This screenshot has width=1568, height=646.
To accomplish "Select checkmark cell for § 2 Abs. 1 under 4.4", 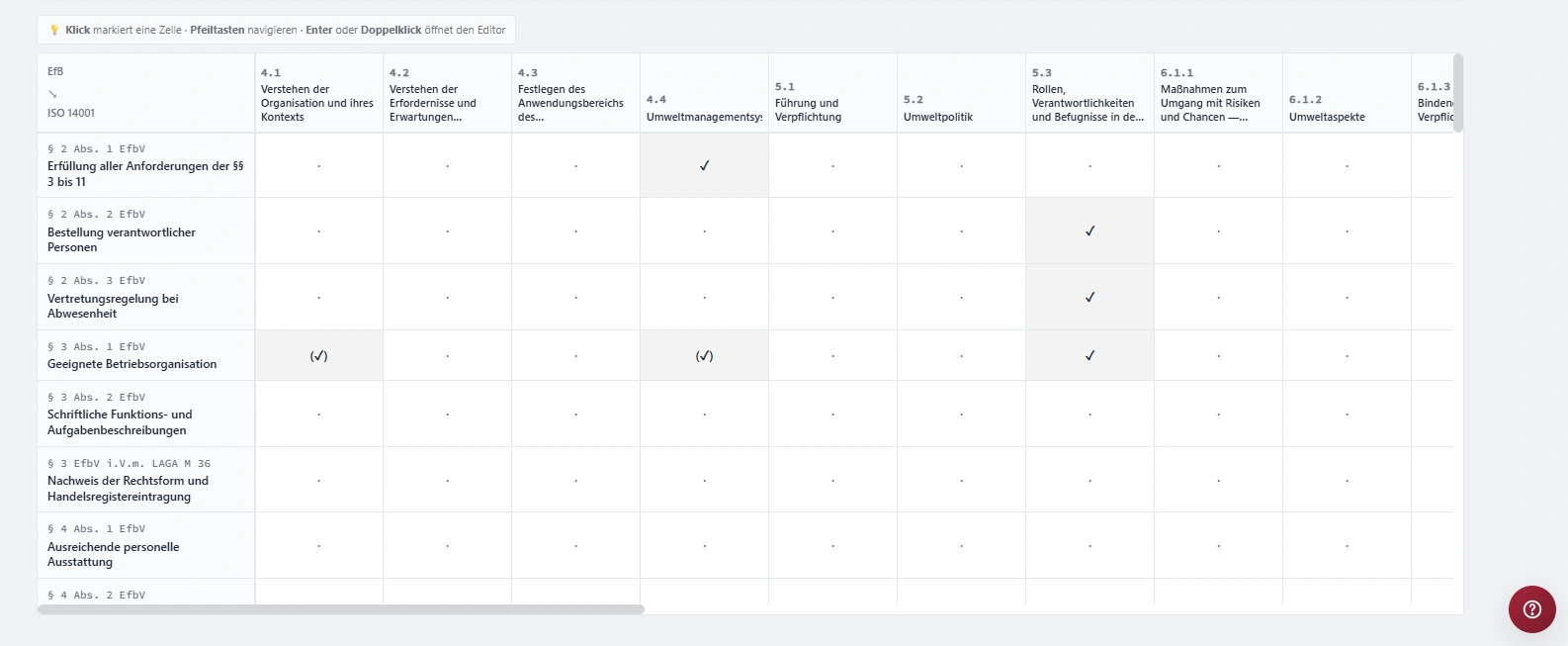I will point(704,165).
